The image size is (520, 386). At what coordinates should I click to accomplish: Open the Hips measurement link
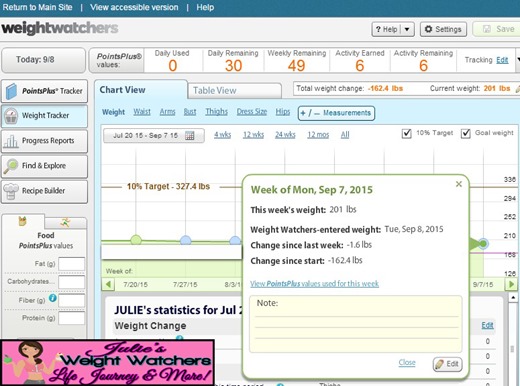283,112
